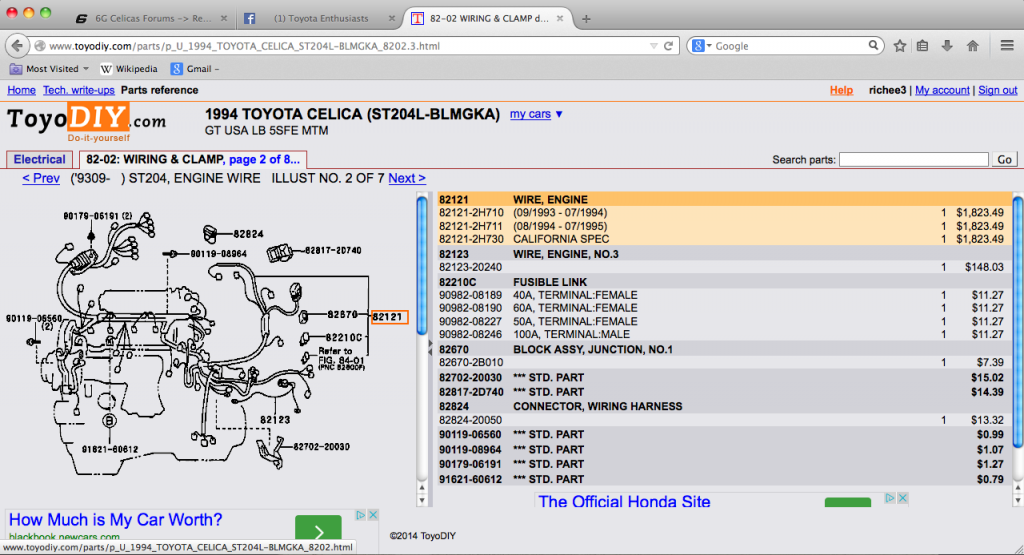
Task: Open 82-02 WIRING & CLAMP page tab
Action: (x=193, y=159)
